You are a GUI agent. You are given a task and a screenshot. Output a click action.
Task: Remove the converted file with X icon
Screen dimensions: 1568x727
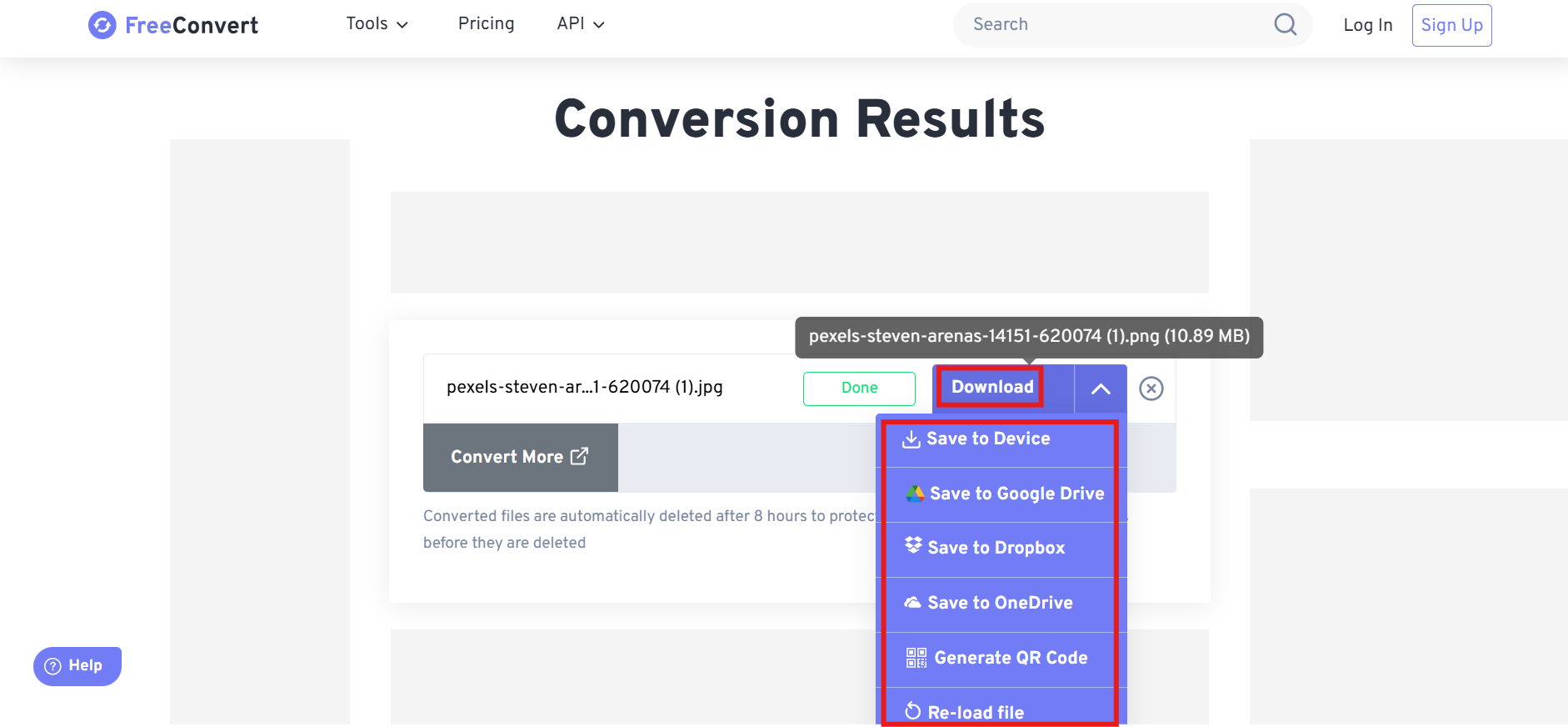(1151, 389)
